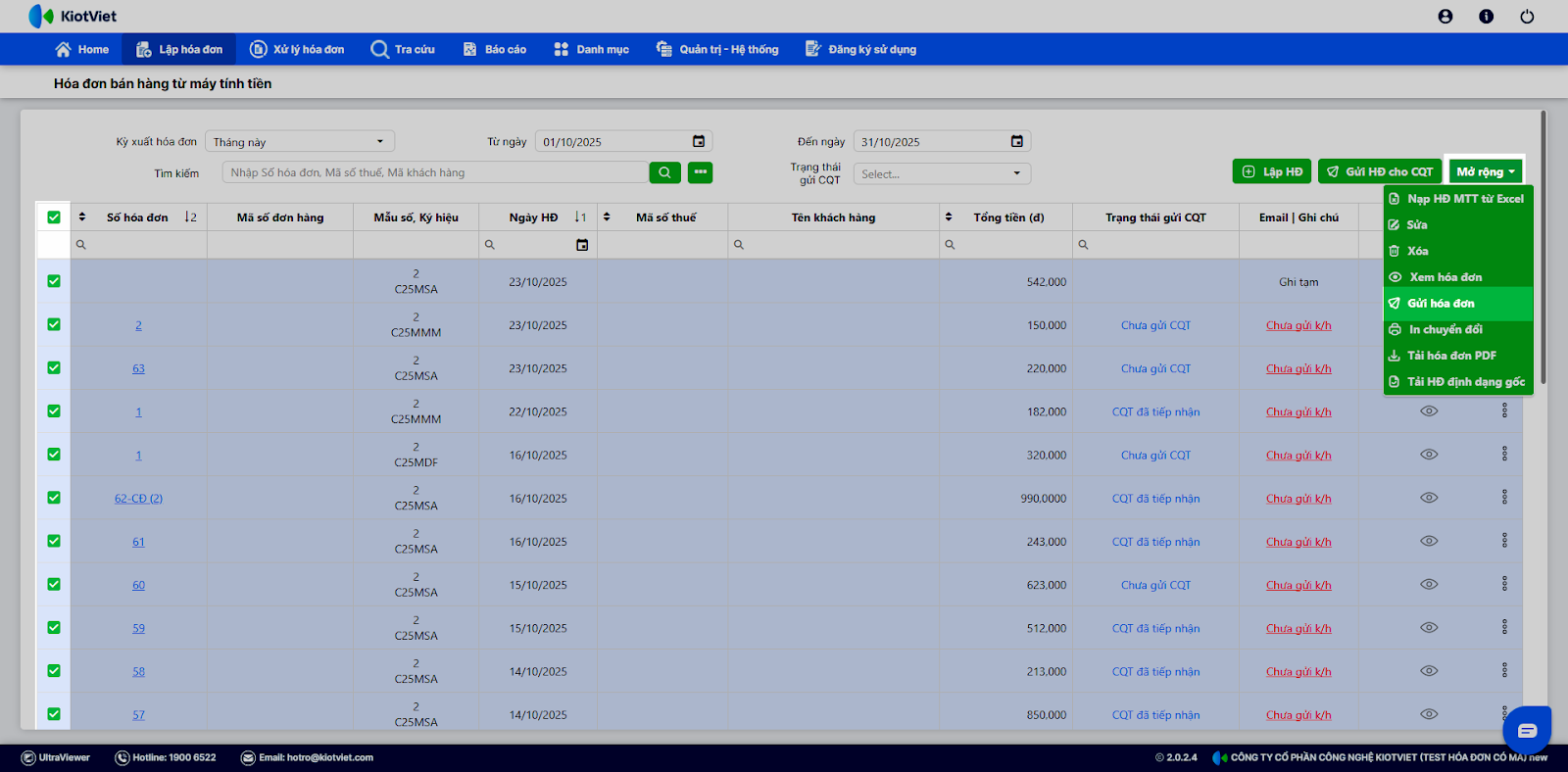1568x772 pixels.
Task: Open the chat support bubble
Action: (x=1527, y=730)
